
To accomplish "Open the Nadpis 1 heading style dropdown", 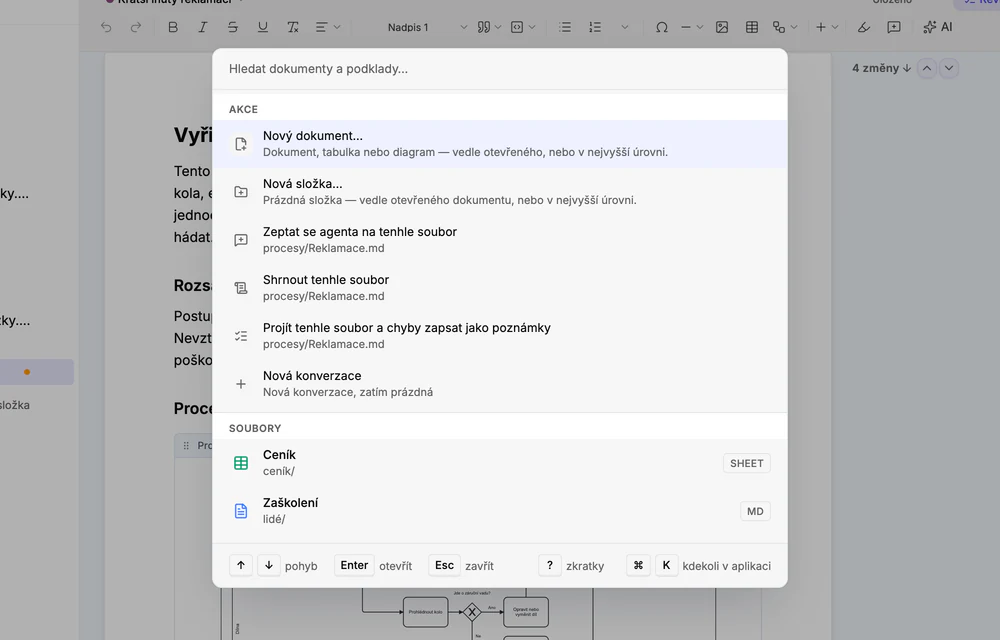I will click(x=427, y=27).
